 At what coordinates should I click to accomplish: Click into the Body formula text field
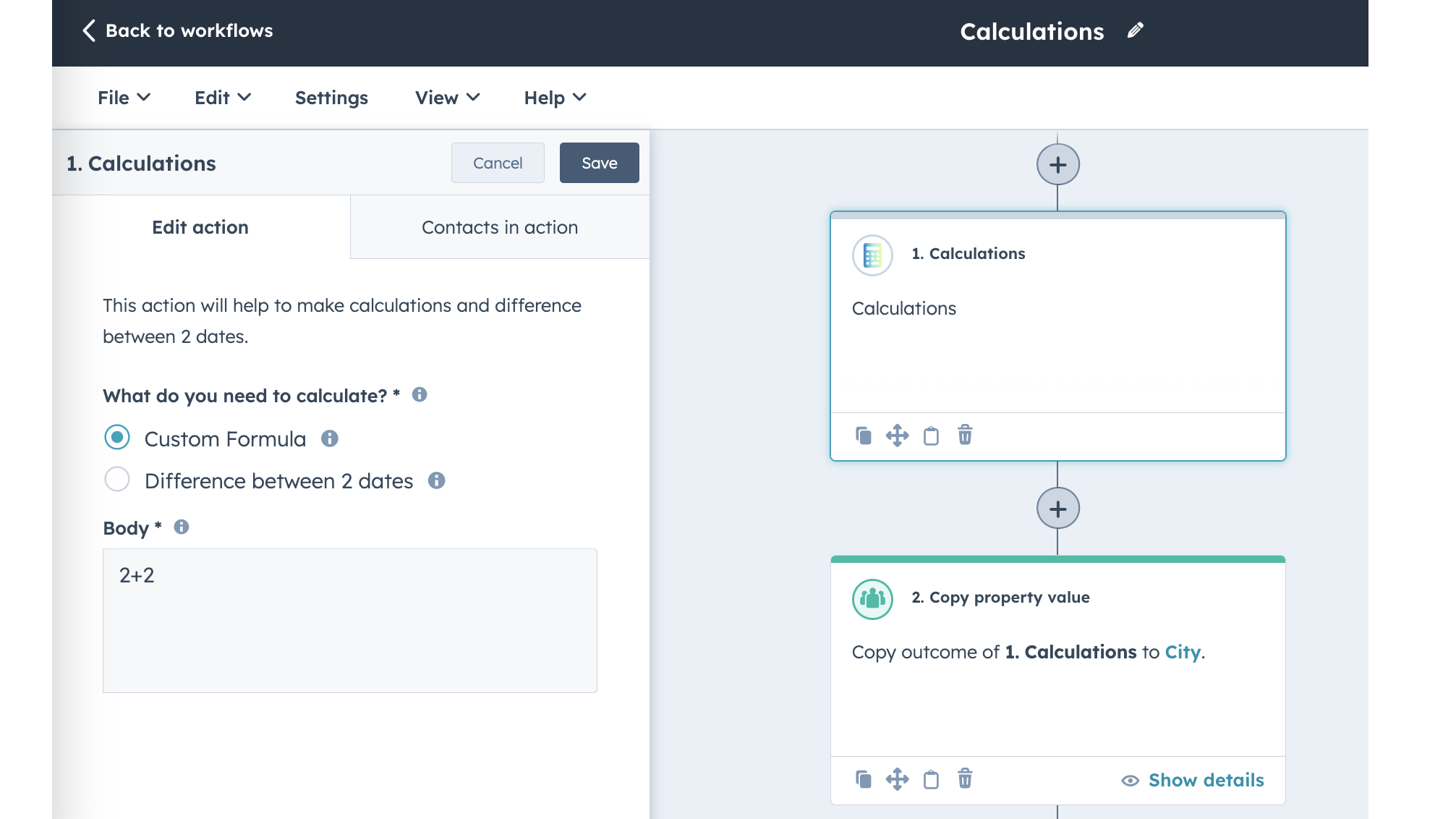350,621
